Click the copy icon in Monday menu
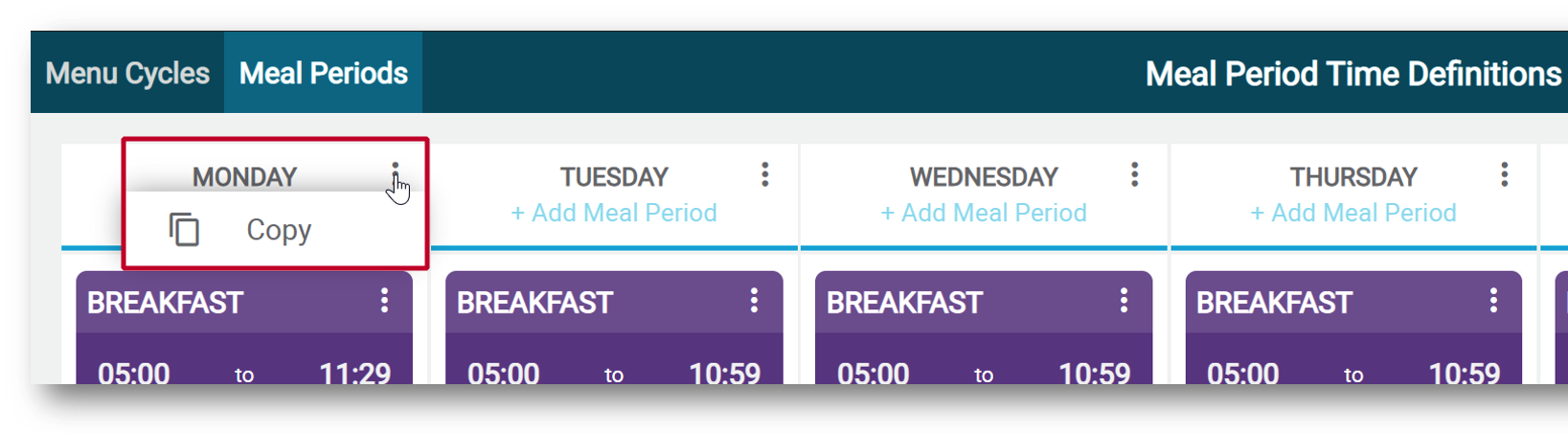Screen dimensions: 1568x433 184,230
